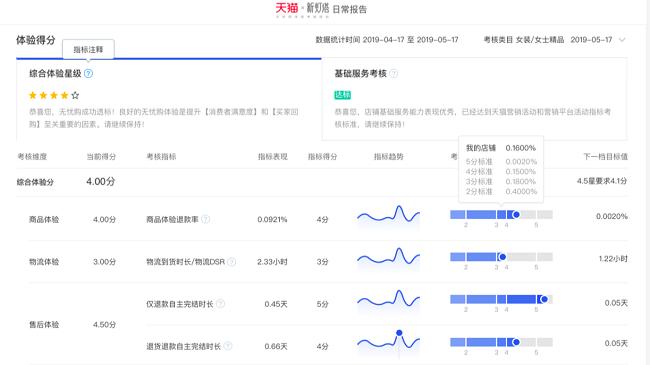Click the 下一档目标值 column header

(x=606, y=156)
